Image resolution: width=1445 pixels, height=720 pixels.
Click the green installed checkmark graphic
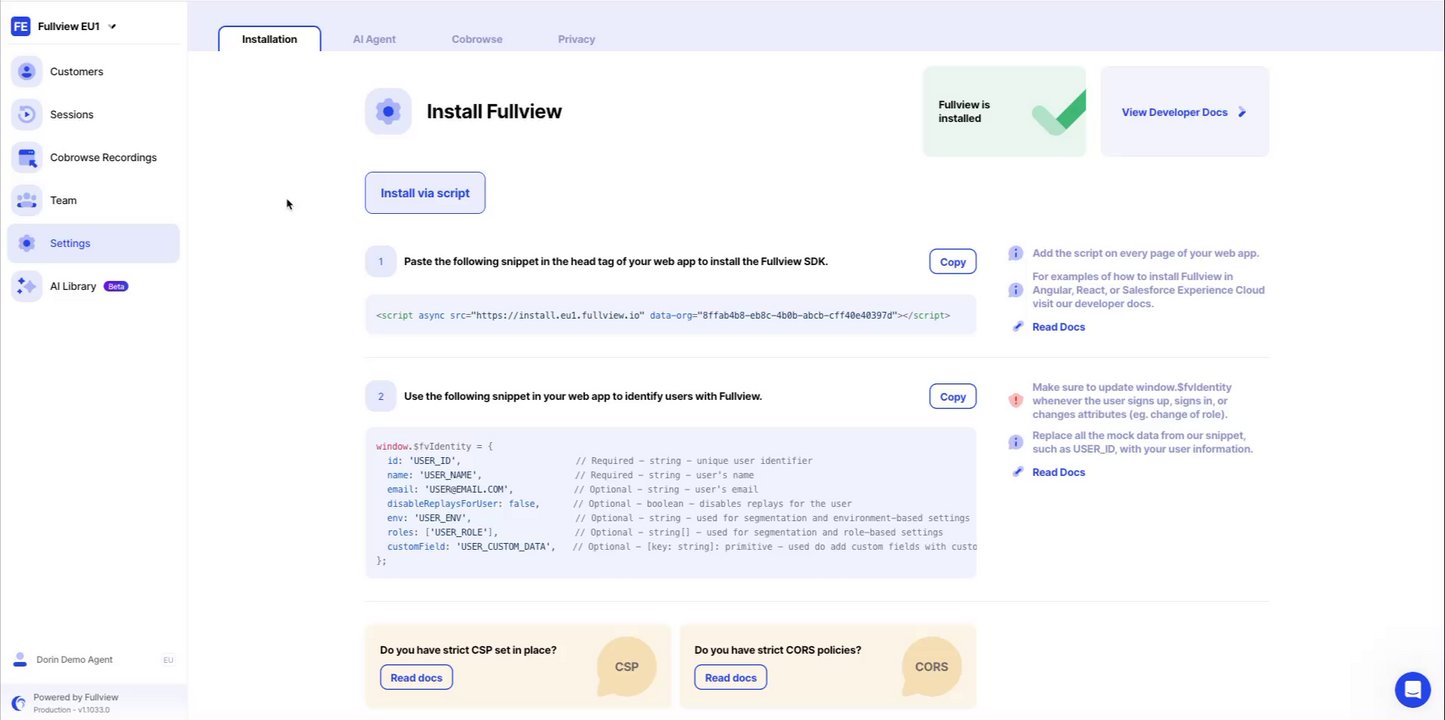(1058, 113)
